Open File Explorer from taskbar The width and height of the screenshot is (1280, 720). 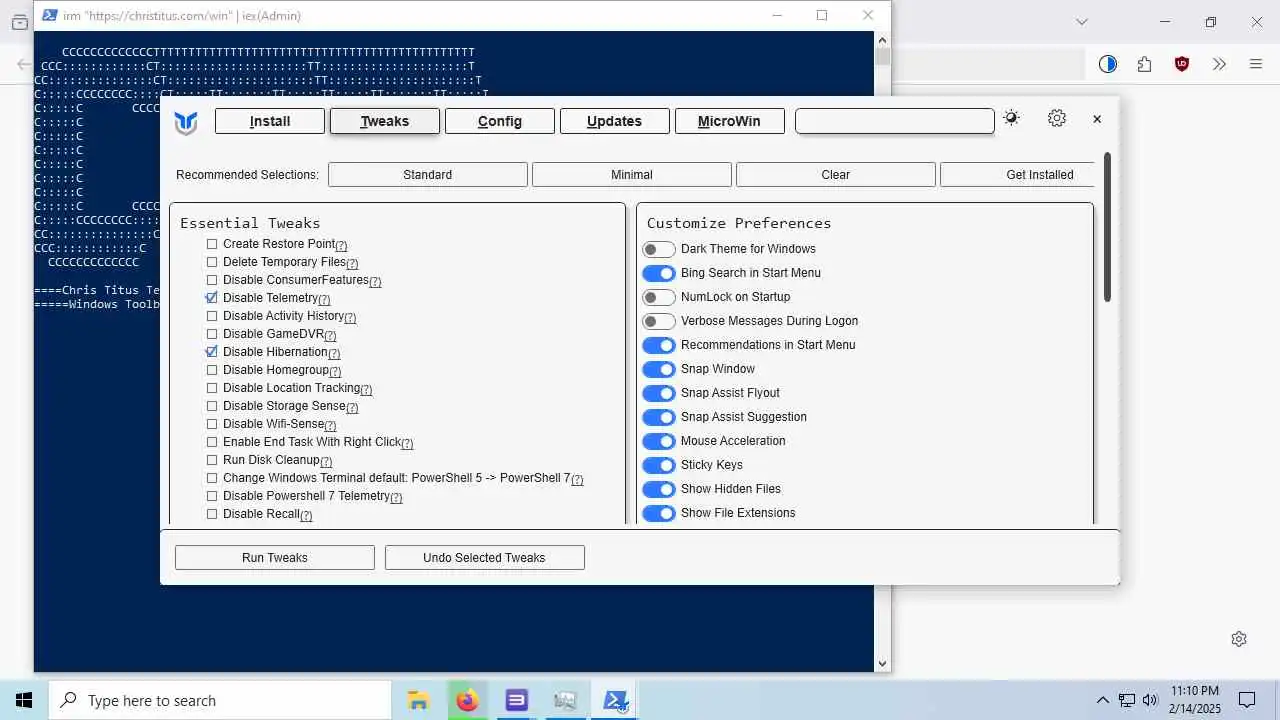[417, 700]
